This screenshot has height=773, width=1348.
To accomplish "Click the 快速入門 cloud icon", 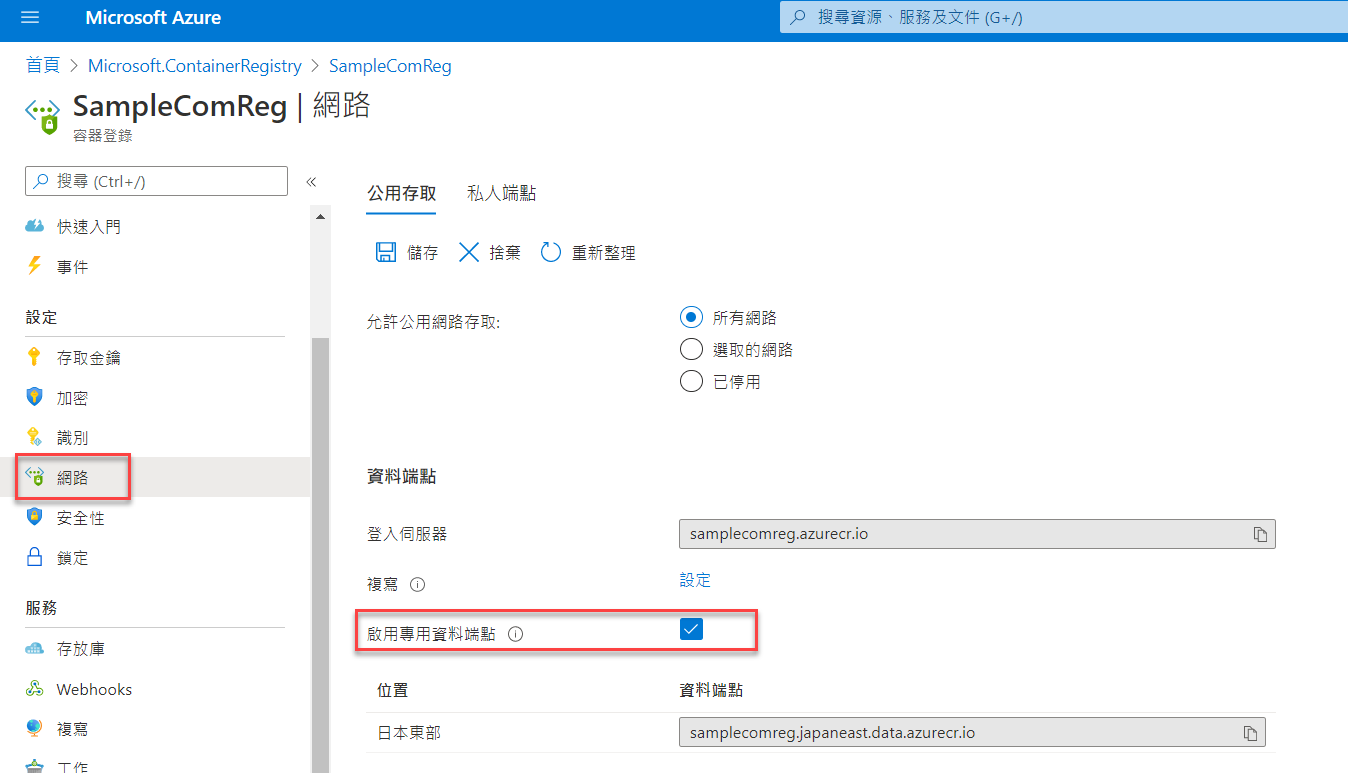I will click(x=35, y=227).
